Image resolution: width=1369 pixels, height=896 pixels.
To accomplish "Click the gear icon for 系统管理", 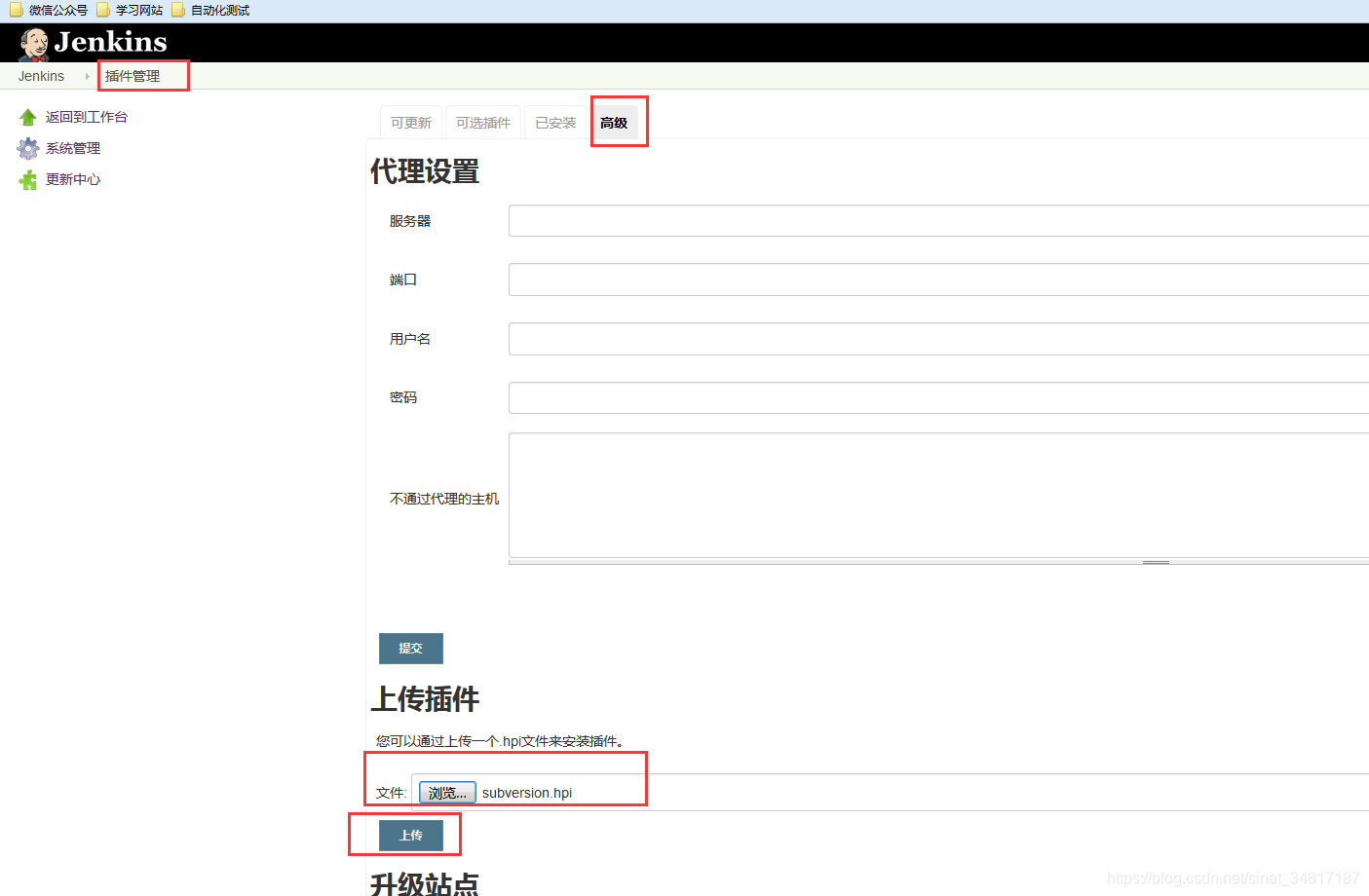I will pos(28,148).
